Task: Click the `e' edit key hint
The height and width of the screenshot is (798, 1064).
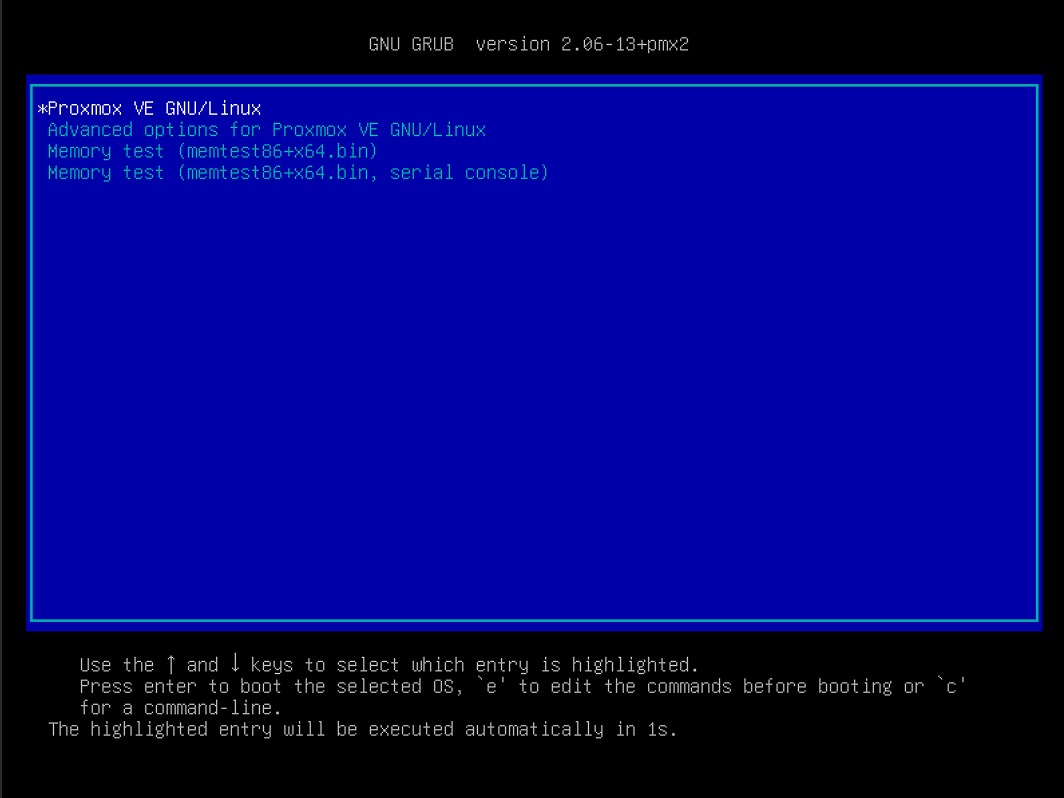Action: [491, 686]
